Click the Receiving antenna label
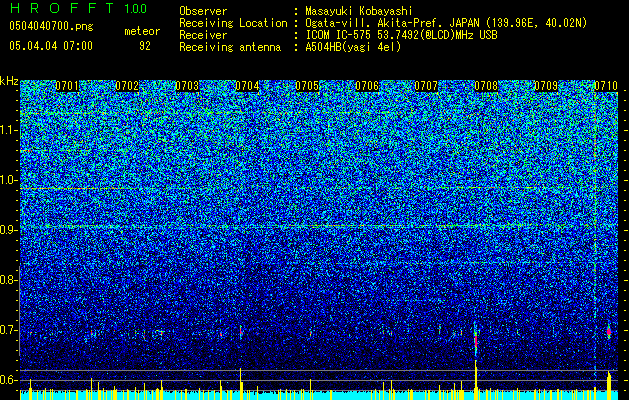629x400 pixels. [x=230, y=47]
